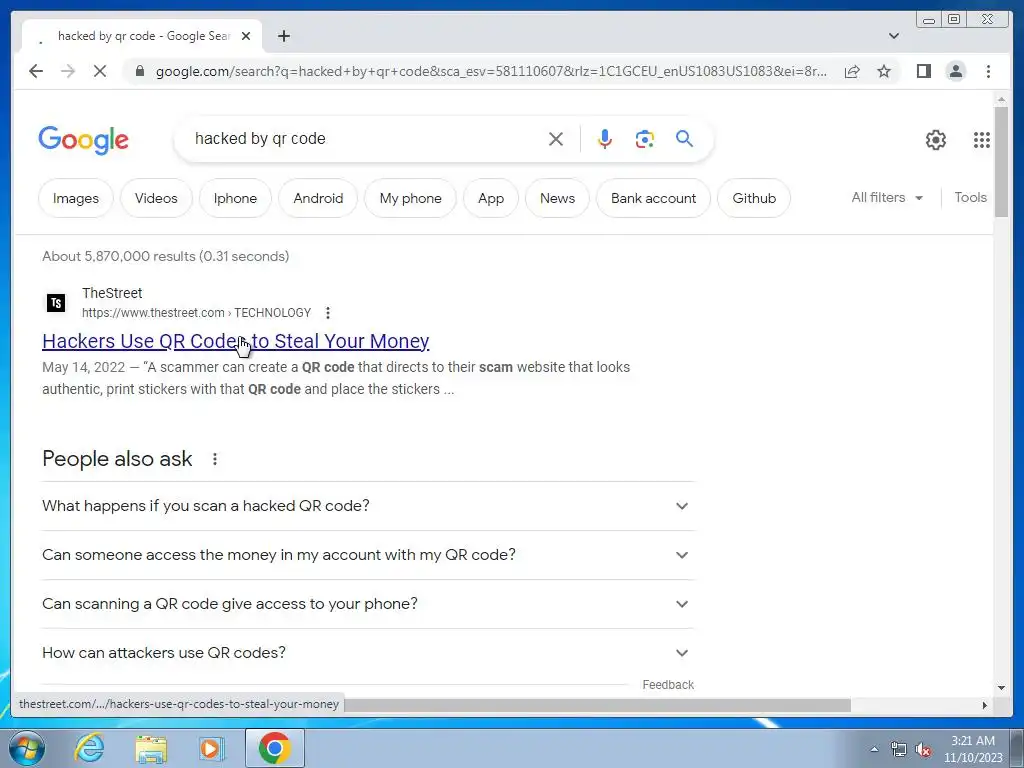
Task: Filter results by Videos
Action: (x=156, y=198)
